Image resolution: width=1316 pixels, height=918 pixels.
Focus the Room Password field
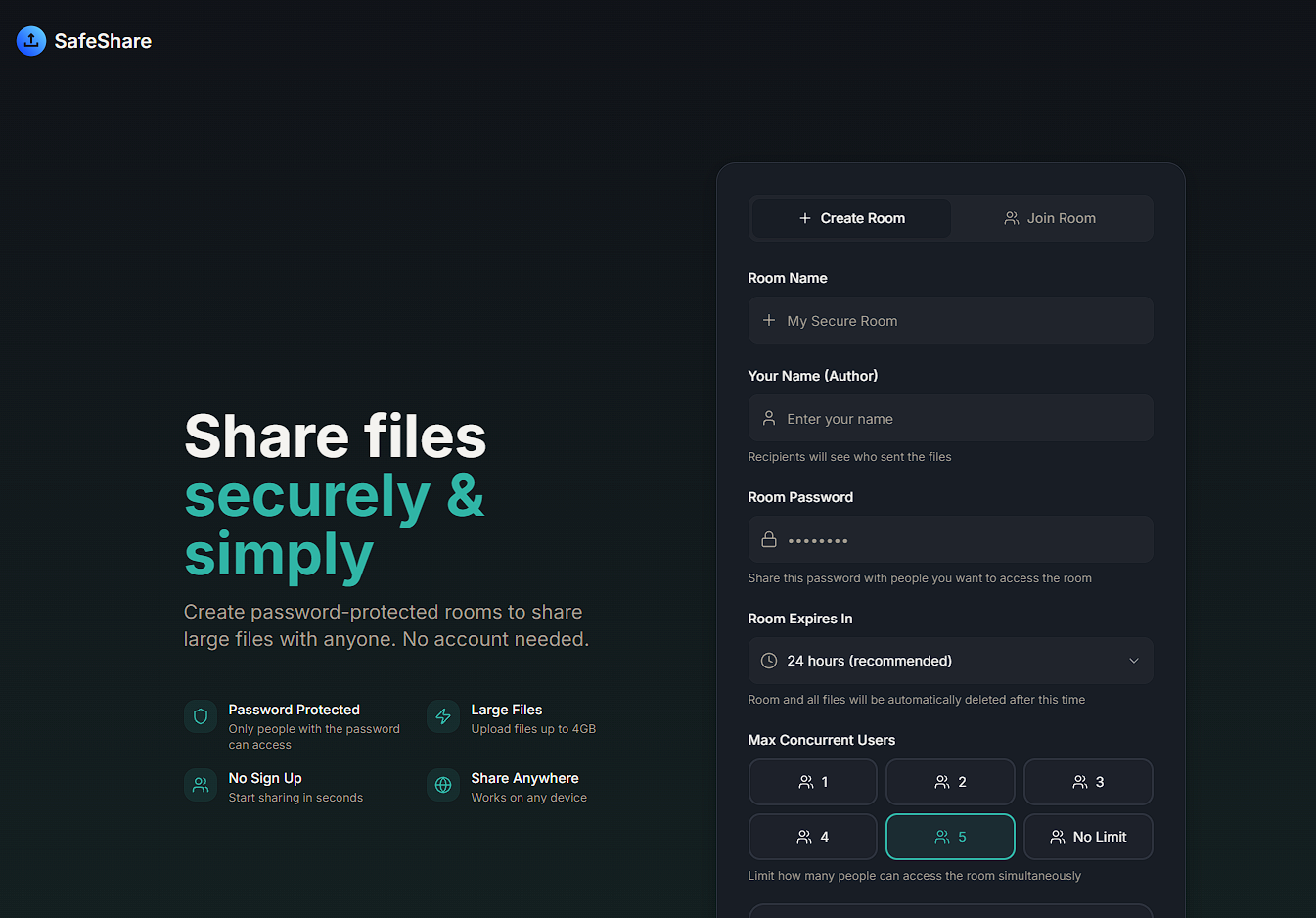point(950,539)
